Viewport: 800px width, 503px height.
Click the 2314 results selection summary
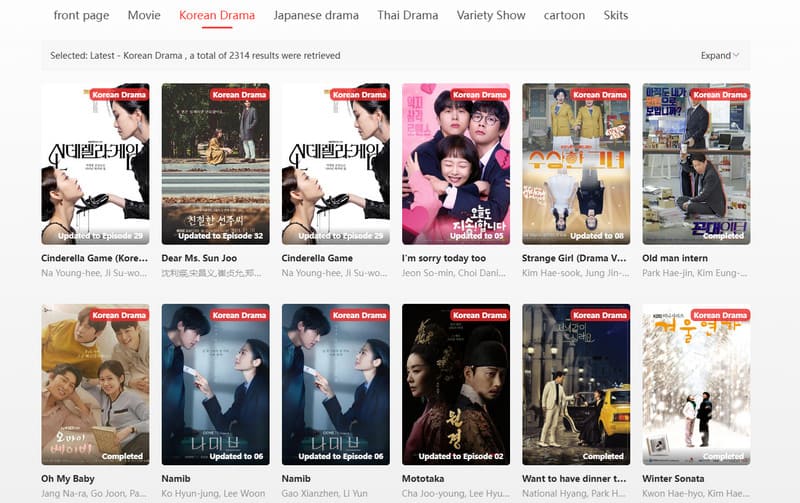coord(195,55)
